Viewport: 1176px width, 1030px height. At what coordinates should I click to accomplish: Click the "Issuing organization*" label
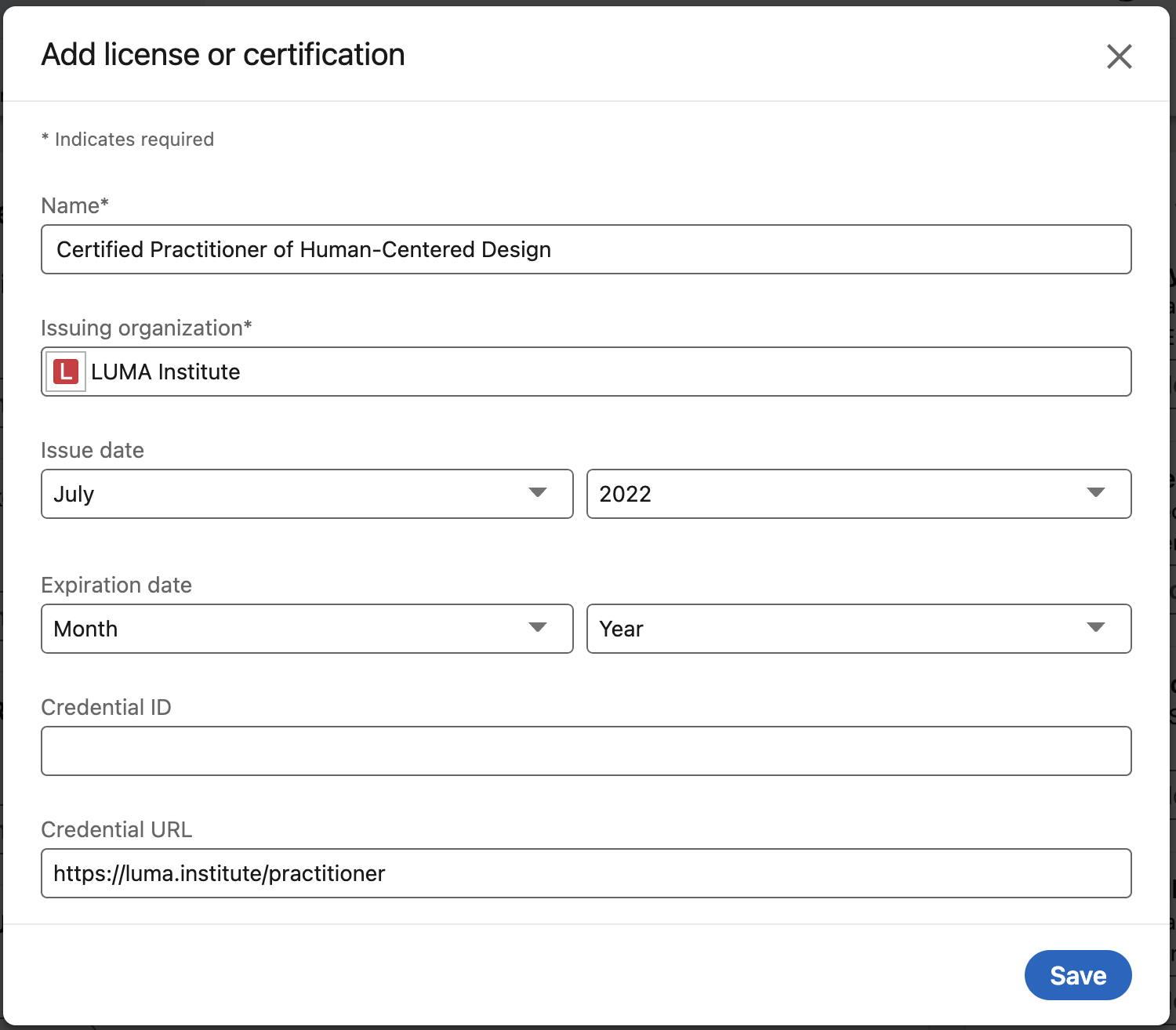tap(146, 328)
